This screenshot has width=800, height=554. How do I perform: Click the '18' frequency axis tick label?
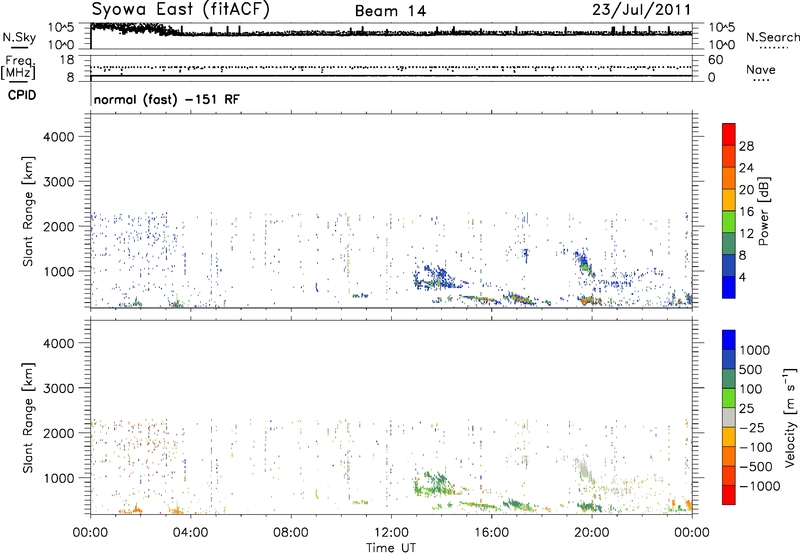(x=67, y=60)
